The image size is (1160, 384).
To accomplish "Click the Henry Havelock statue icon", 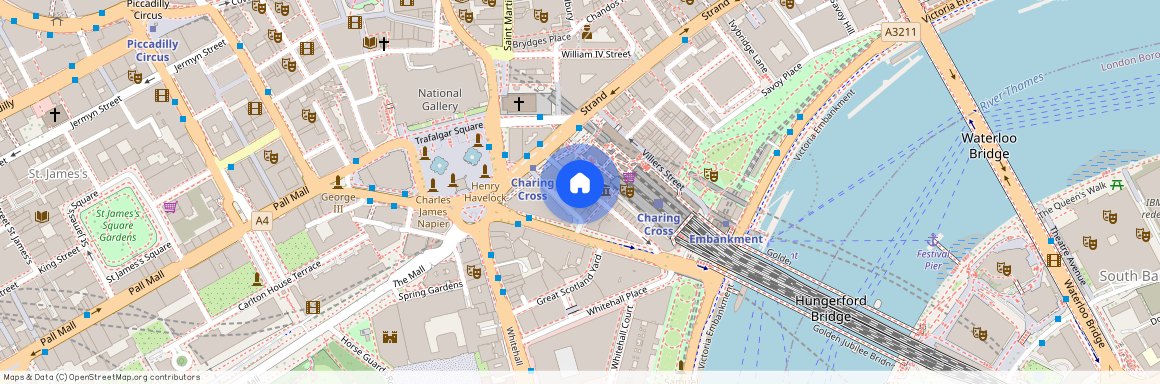I will click(485, 172).
